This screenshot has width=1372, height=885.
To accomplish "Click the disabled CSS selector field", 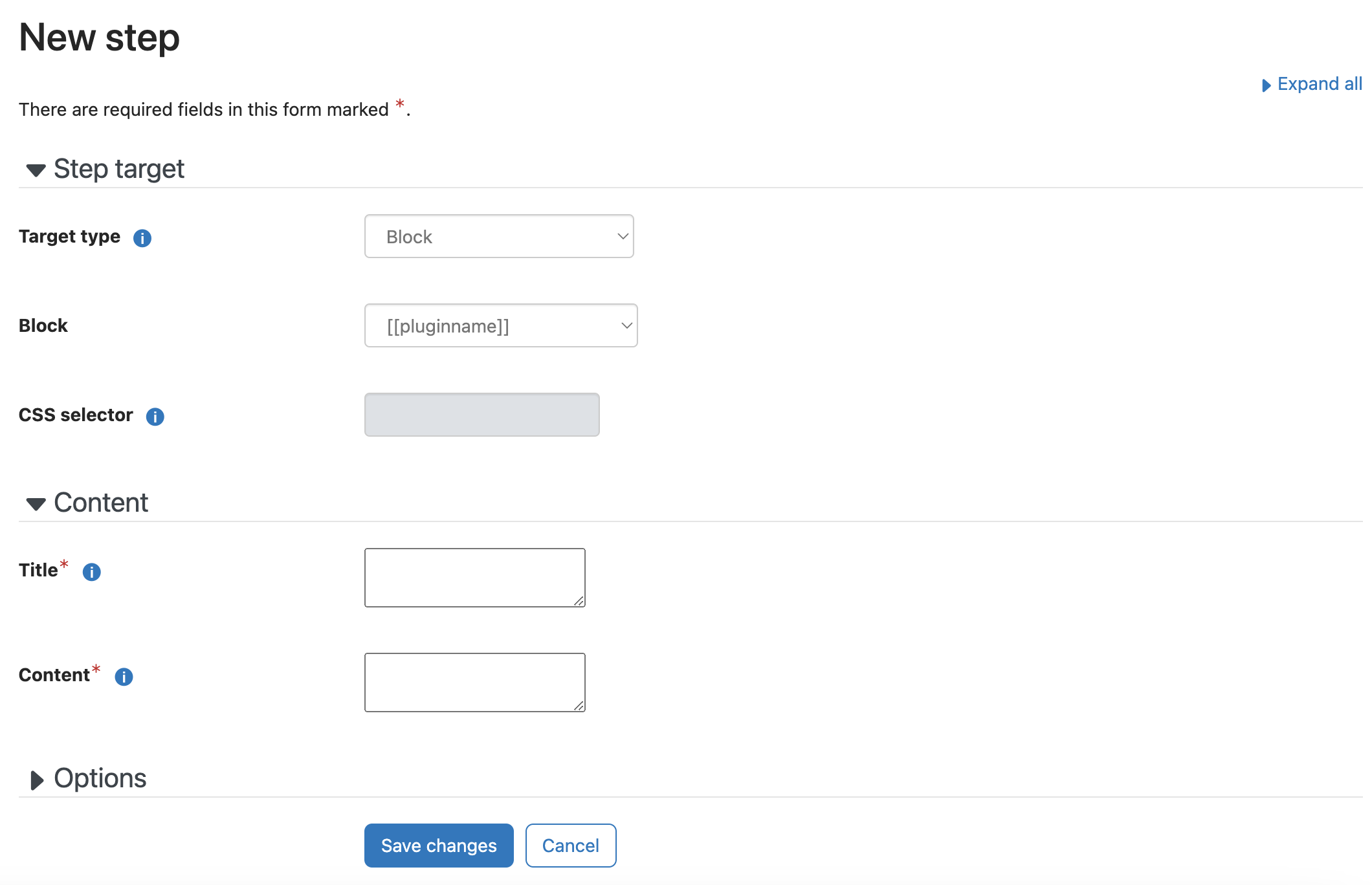I will (x=482, y=415).
